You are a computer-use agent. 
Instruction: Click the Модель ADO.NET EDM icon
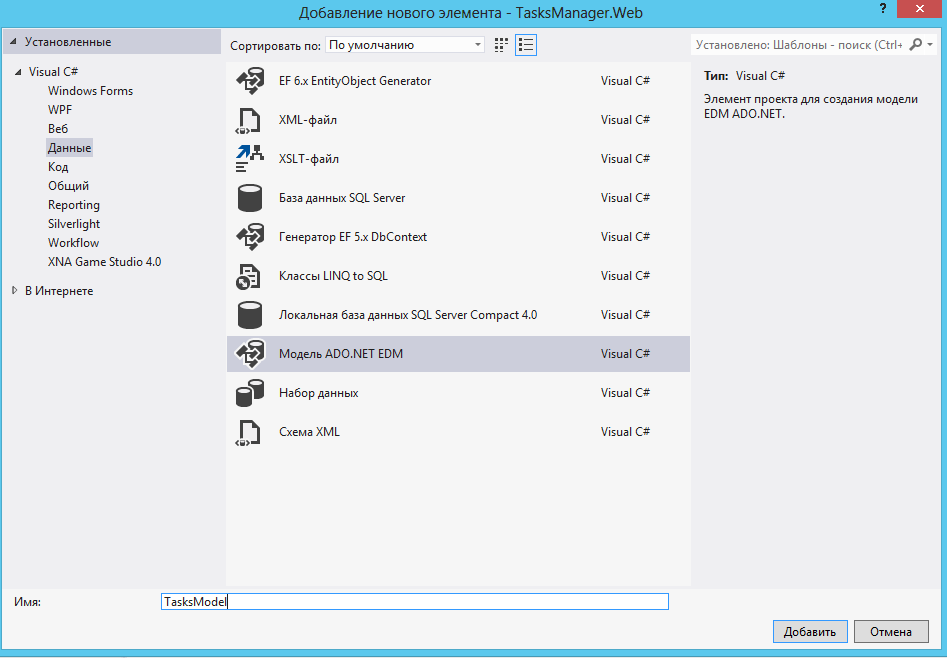[x=250, y=354]
